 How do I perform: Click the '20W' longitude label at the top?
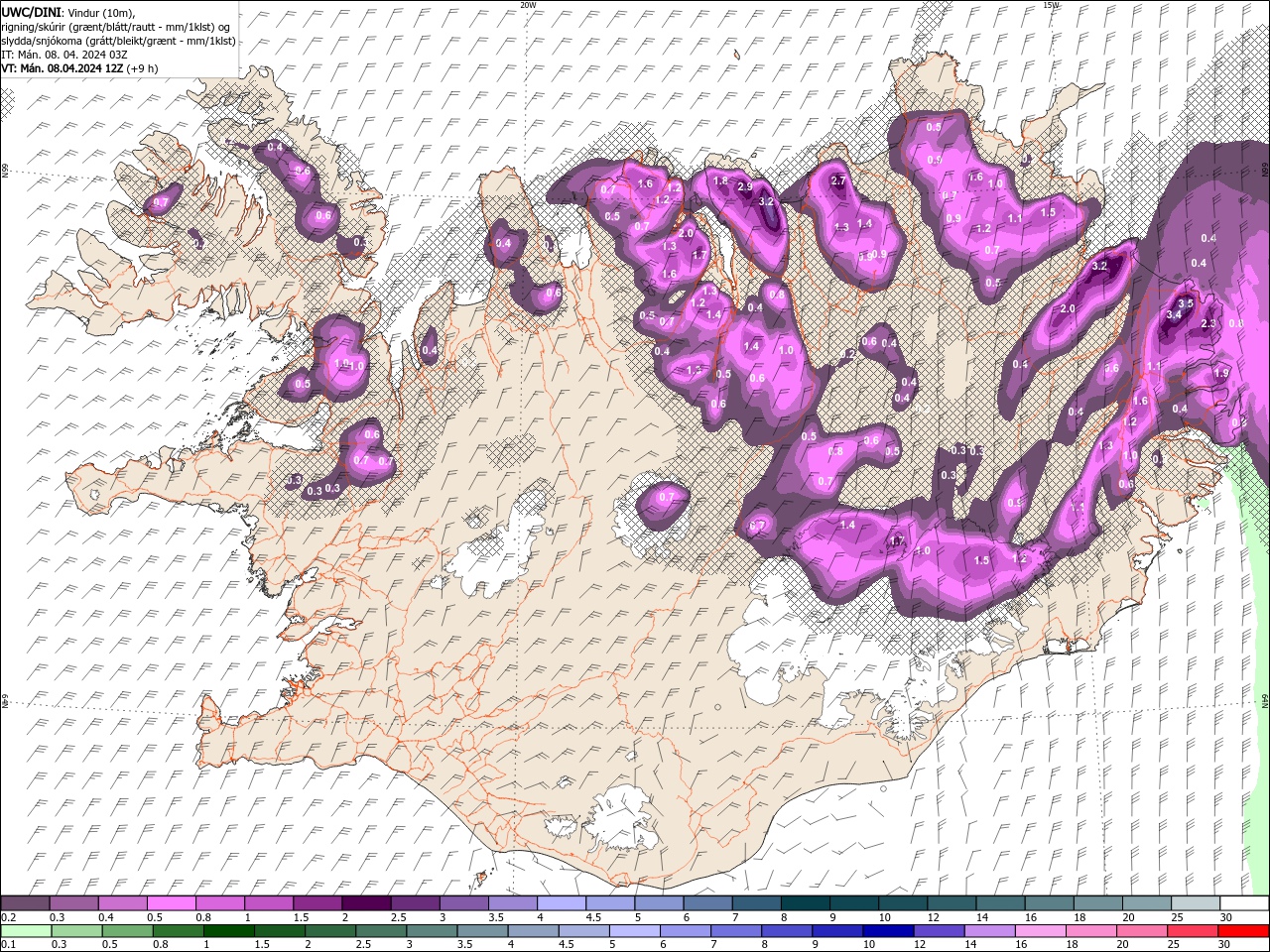(528, 5)
